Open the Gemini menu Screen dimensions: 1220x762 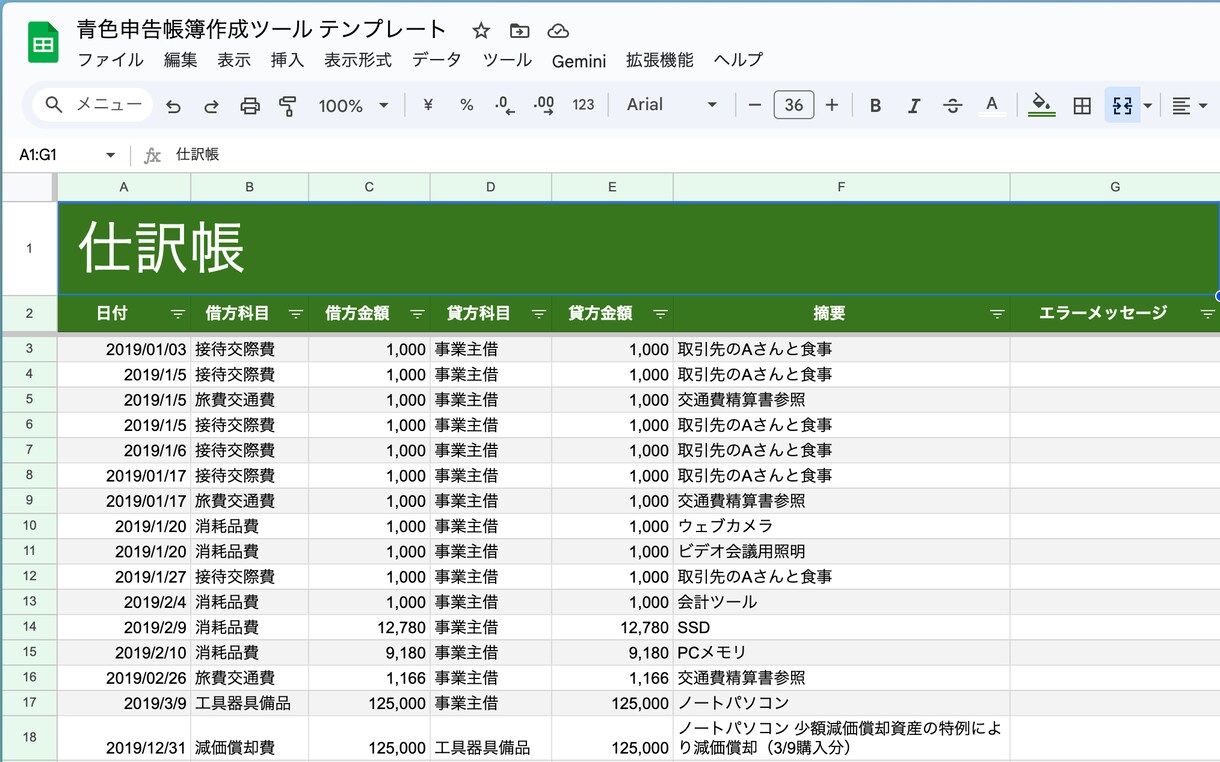pos(579,60)
